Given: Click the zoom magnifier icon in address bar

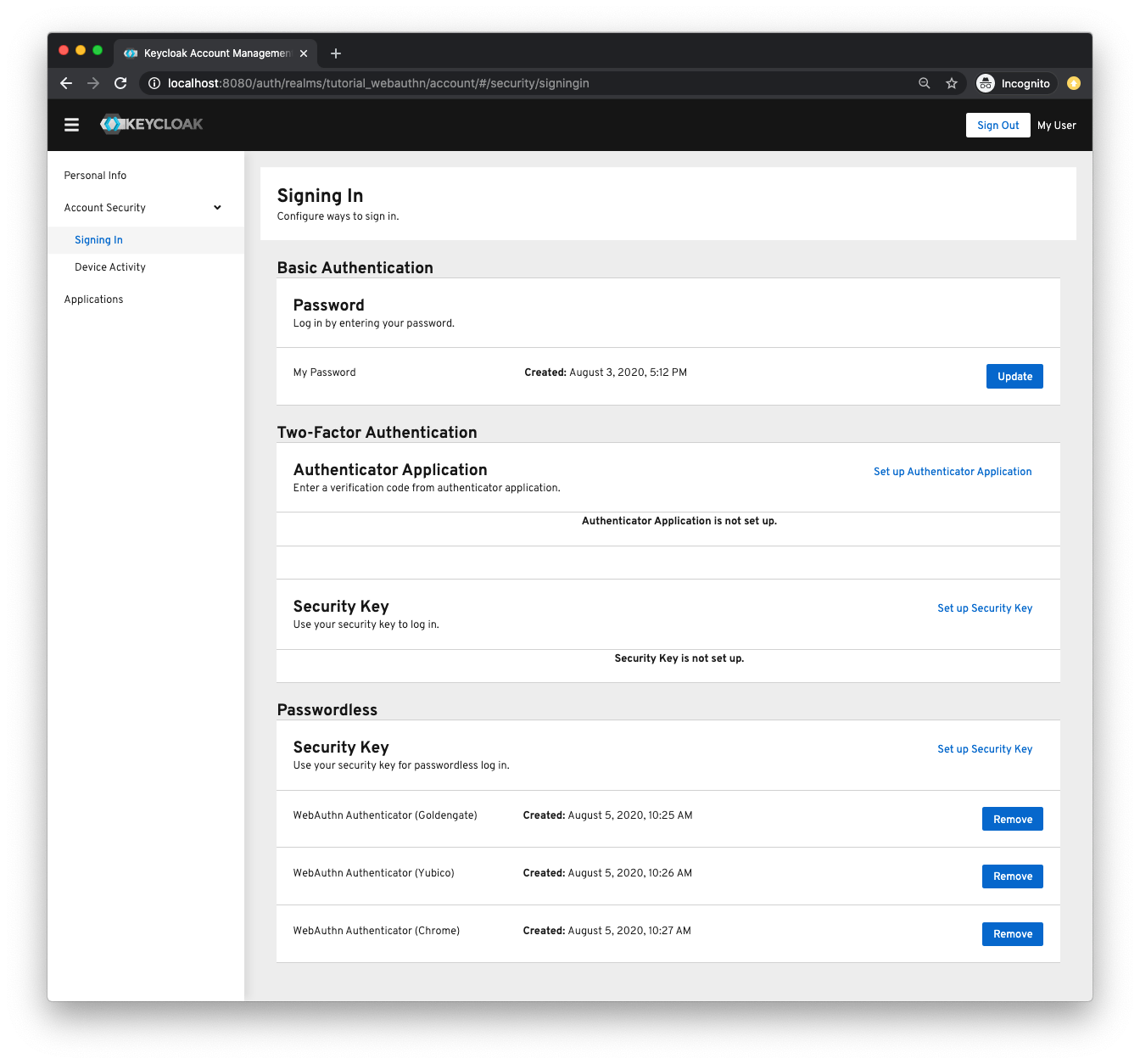Looking at the screenshot, I should pos(925,83).
